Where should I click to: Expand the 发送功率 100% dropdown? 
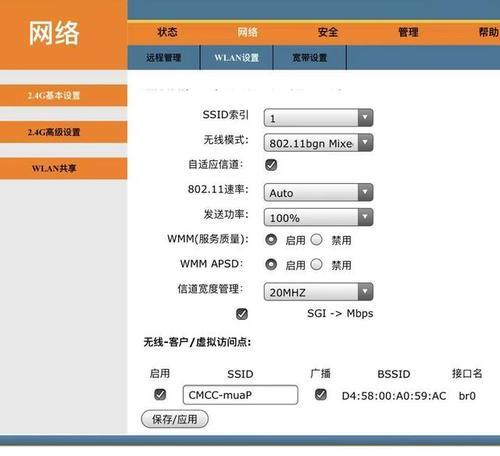point(318,217)
